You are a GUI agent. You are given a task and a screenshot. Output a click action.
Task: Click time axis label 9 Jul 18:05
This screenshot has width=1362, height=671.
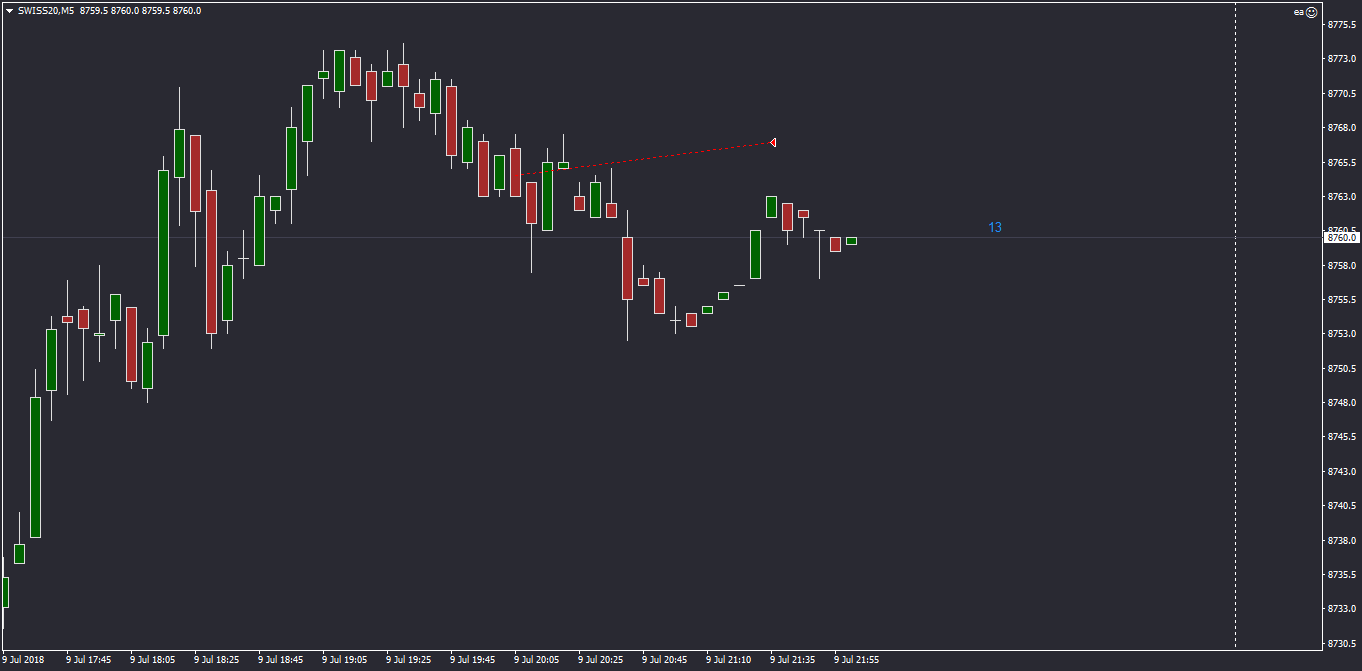click(153, 660)
